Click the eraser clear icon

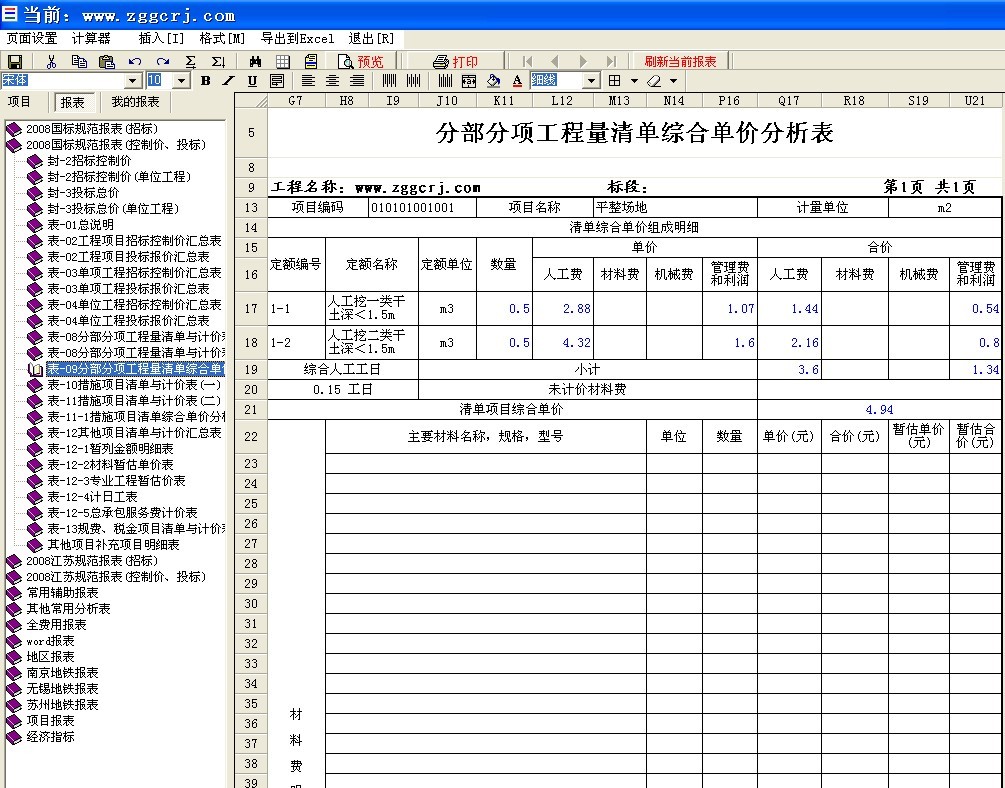(x=654, y=81)
